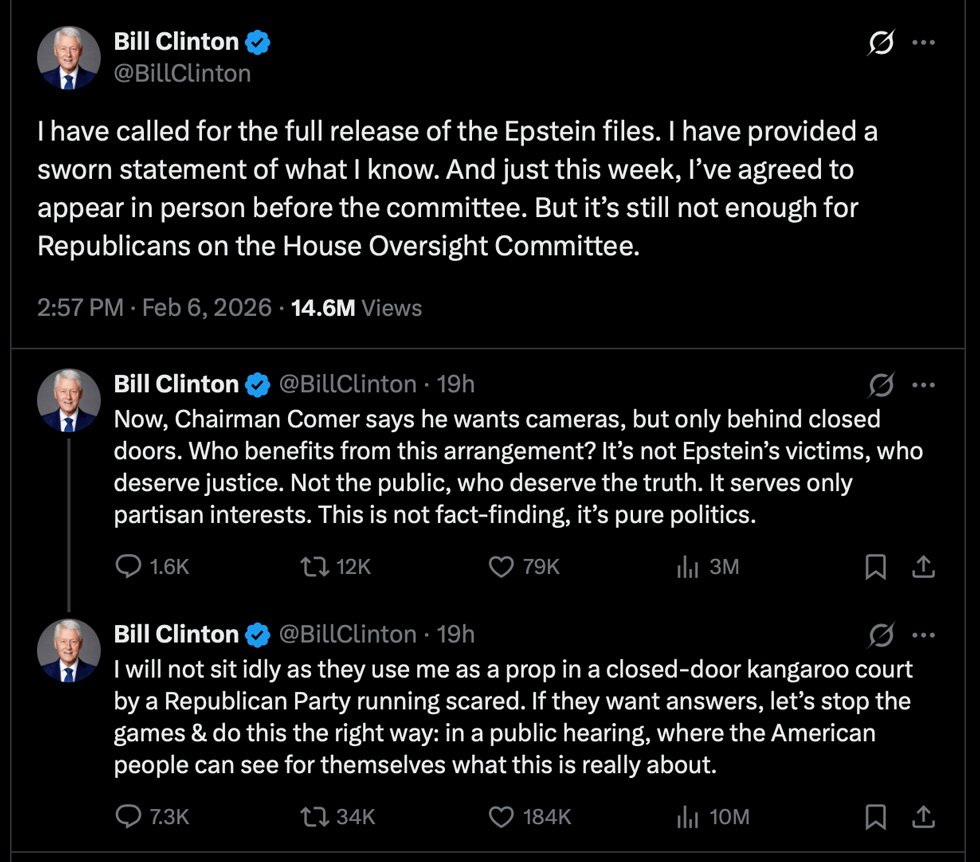This screenshot has width=980, height=862.
Task: Share the Chairman Comer tweet
Action: point(923,567)
